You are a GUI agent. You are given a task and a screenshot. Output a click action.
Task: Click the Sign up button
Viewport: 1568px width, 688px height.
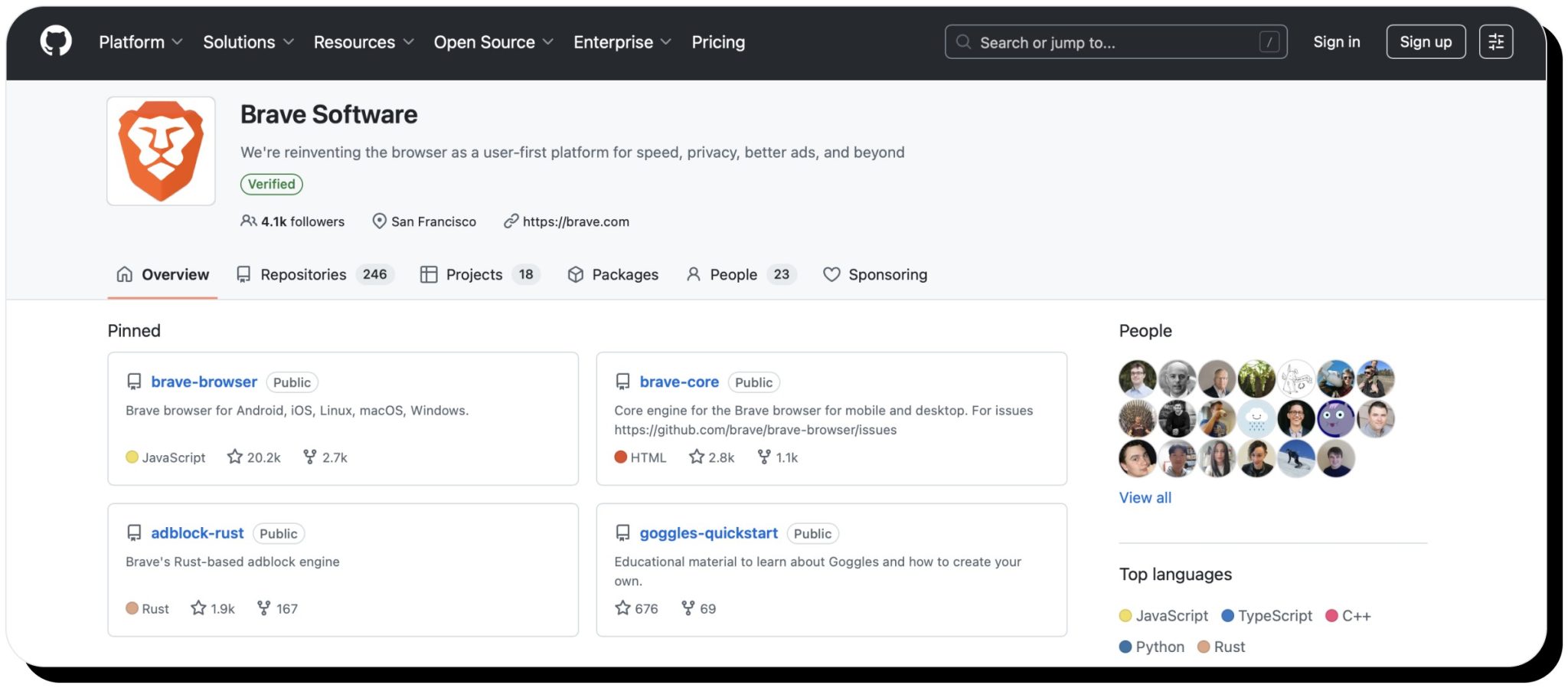point(1426,42)
